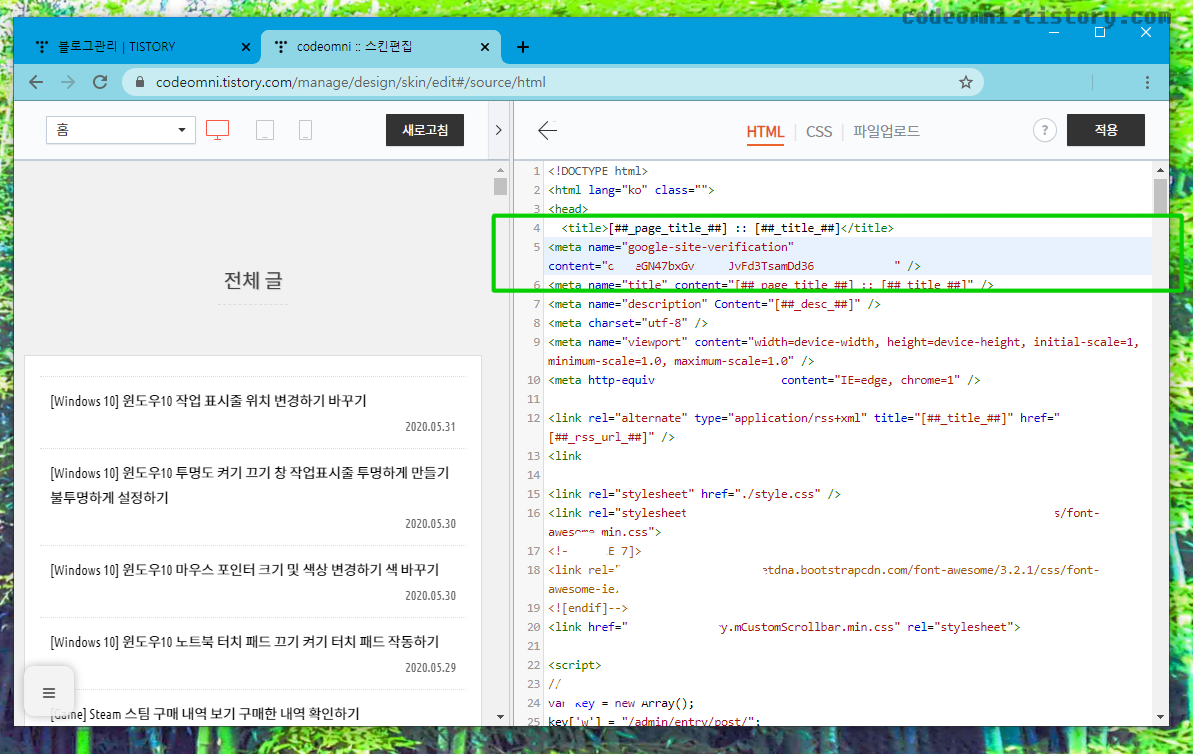1193x754 pixels.
Task: Reload the page with the refresh icon
Action: point(100,82)
